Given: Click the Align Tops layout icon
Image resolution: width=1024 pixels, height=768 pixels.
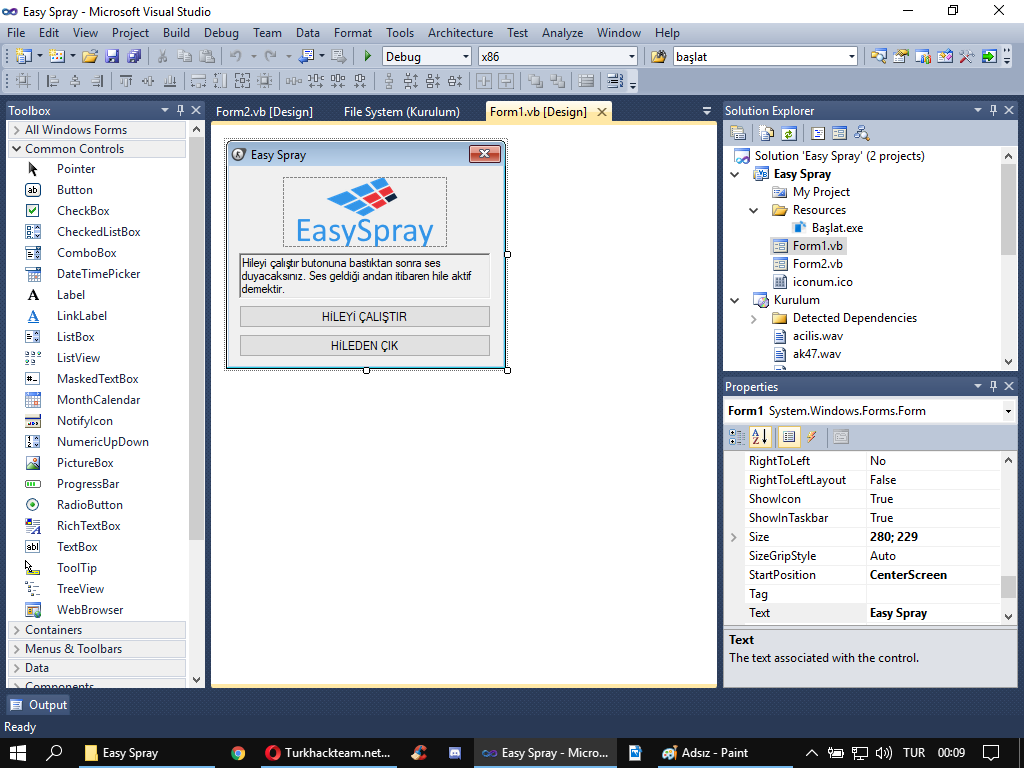Looking at the screenshot, I should click(125, 81).
